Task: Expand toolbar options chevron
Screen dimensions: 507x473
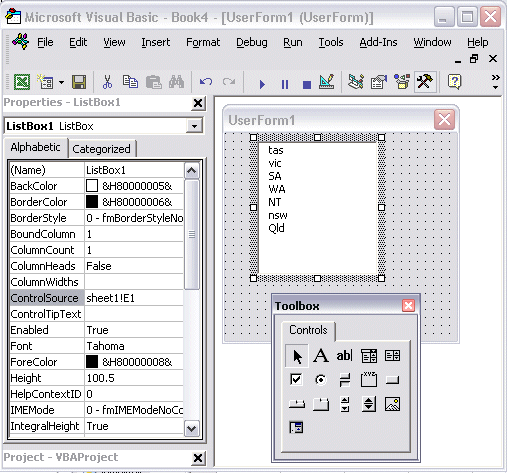Action: [x=496, y=82]
